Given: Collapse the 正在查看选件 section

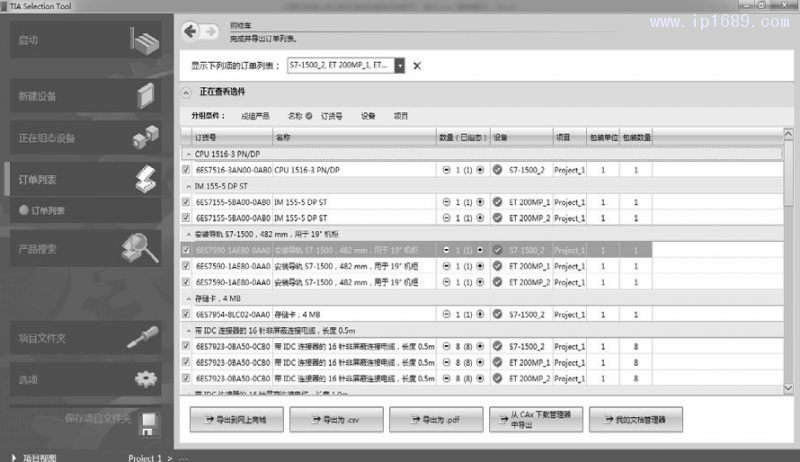Looking at the screenshot, I should [185, 92].
